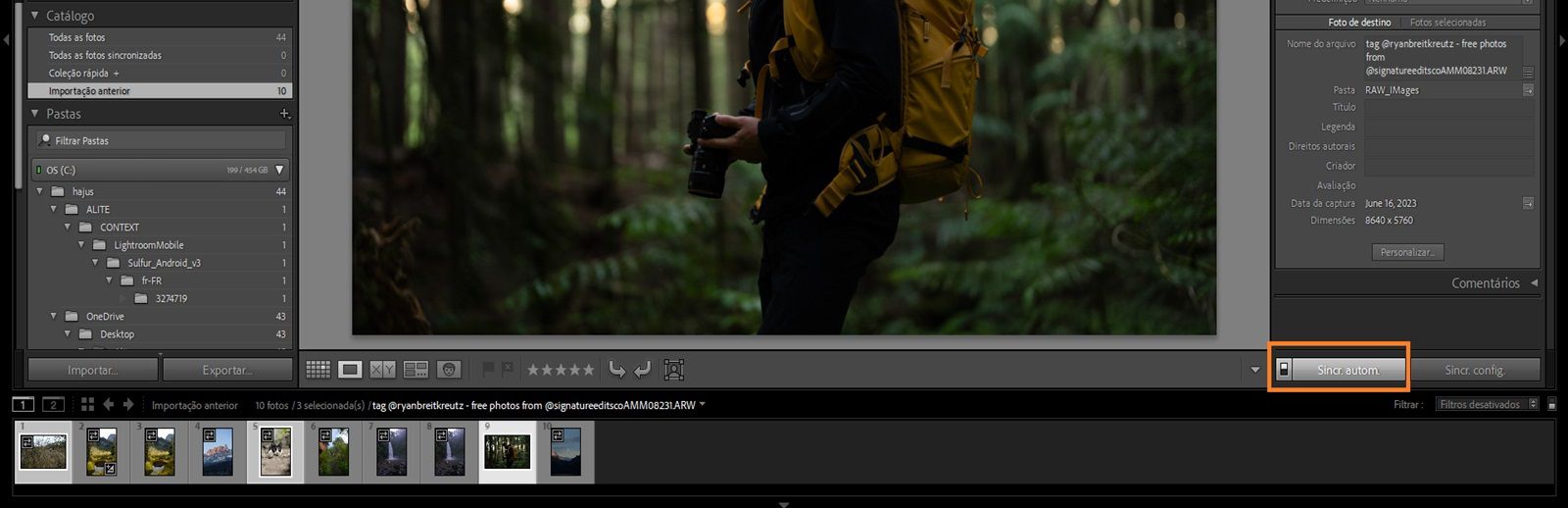
Task: Open batch rename icon beside file name
Action: 1528,73
